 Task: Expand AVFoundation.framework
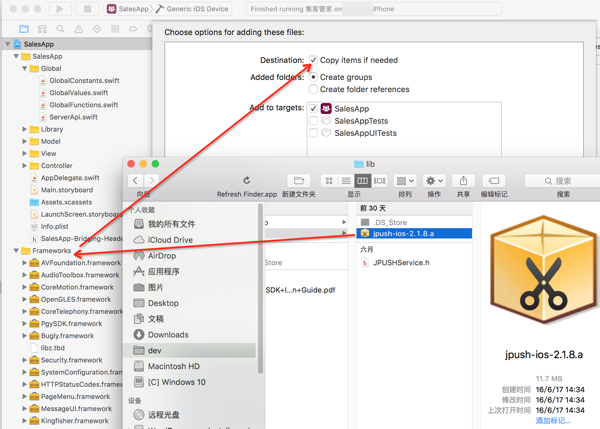tap(24, 263)
